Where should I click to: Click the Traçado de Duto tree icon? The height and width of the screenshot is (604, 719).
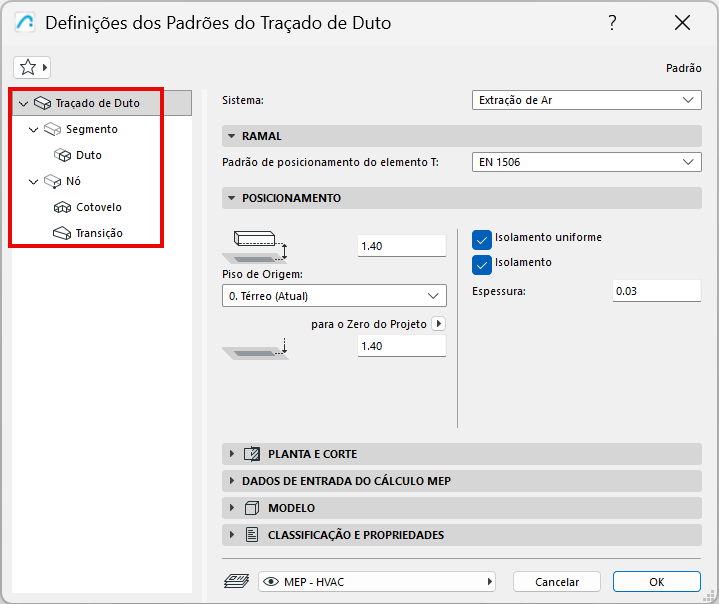[x=43, y=103]
